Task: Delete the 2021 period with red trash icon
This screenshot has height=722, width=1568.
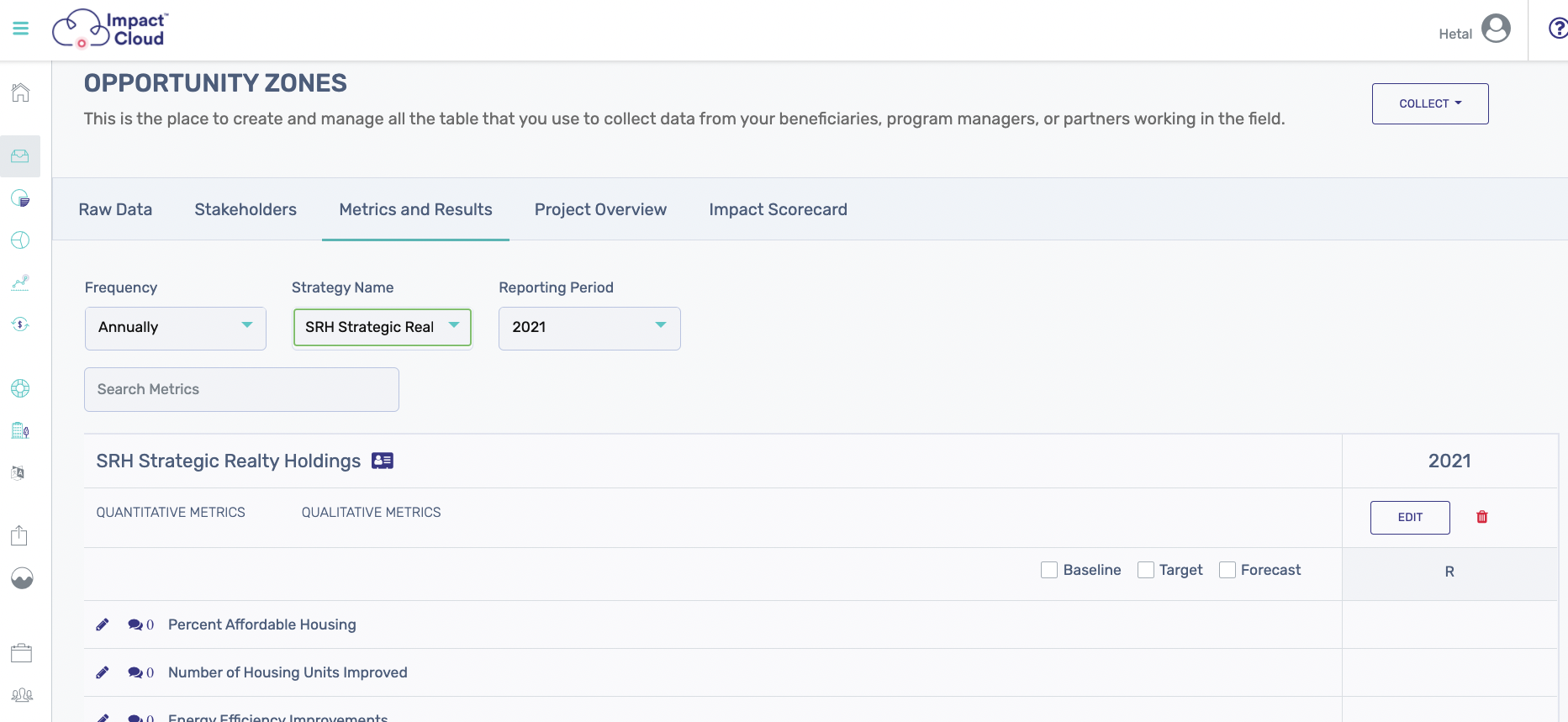Action: pyautogui.click(x=1482, y=517)
